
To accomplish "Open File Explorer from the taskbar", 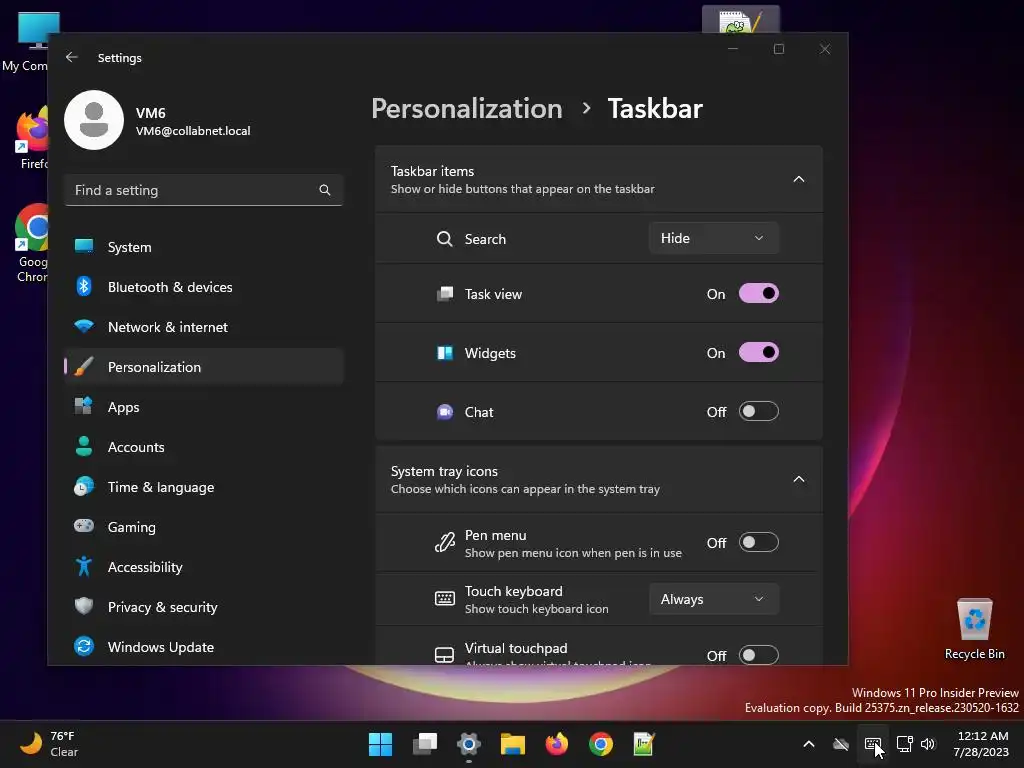I will pyautogui.click(x=513, y=744).
